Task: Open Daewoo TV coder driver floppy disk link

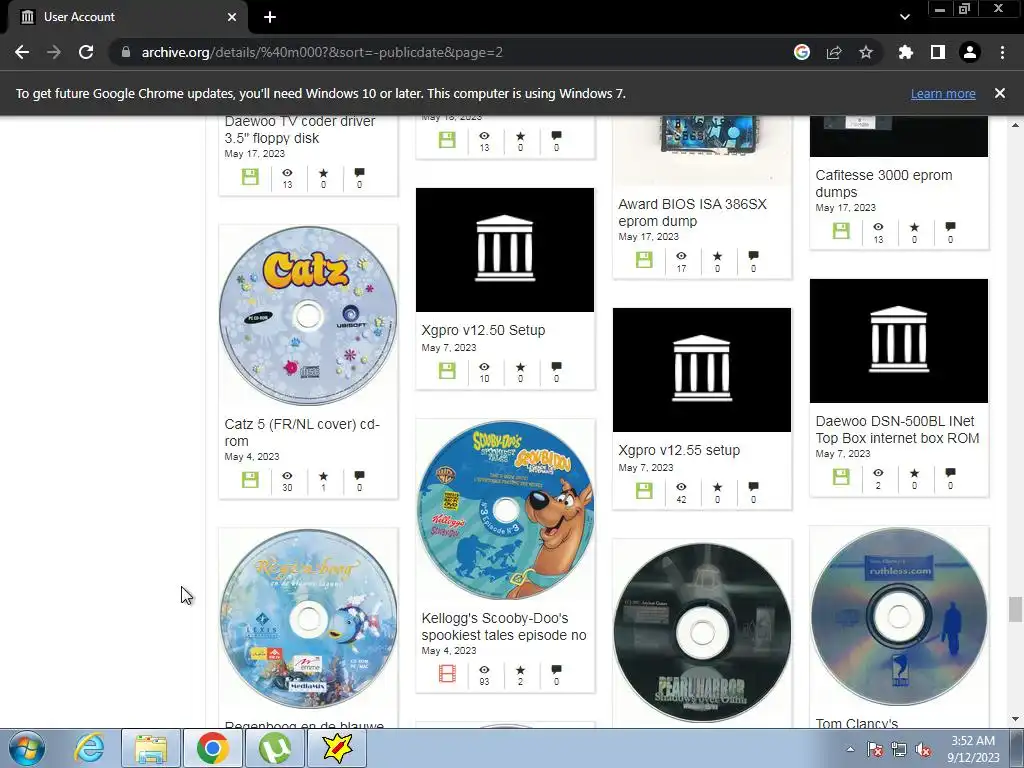Action: [x=300, y=130]
